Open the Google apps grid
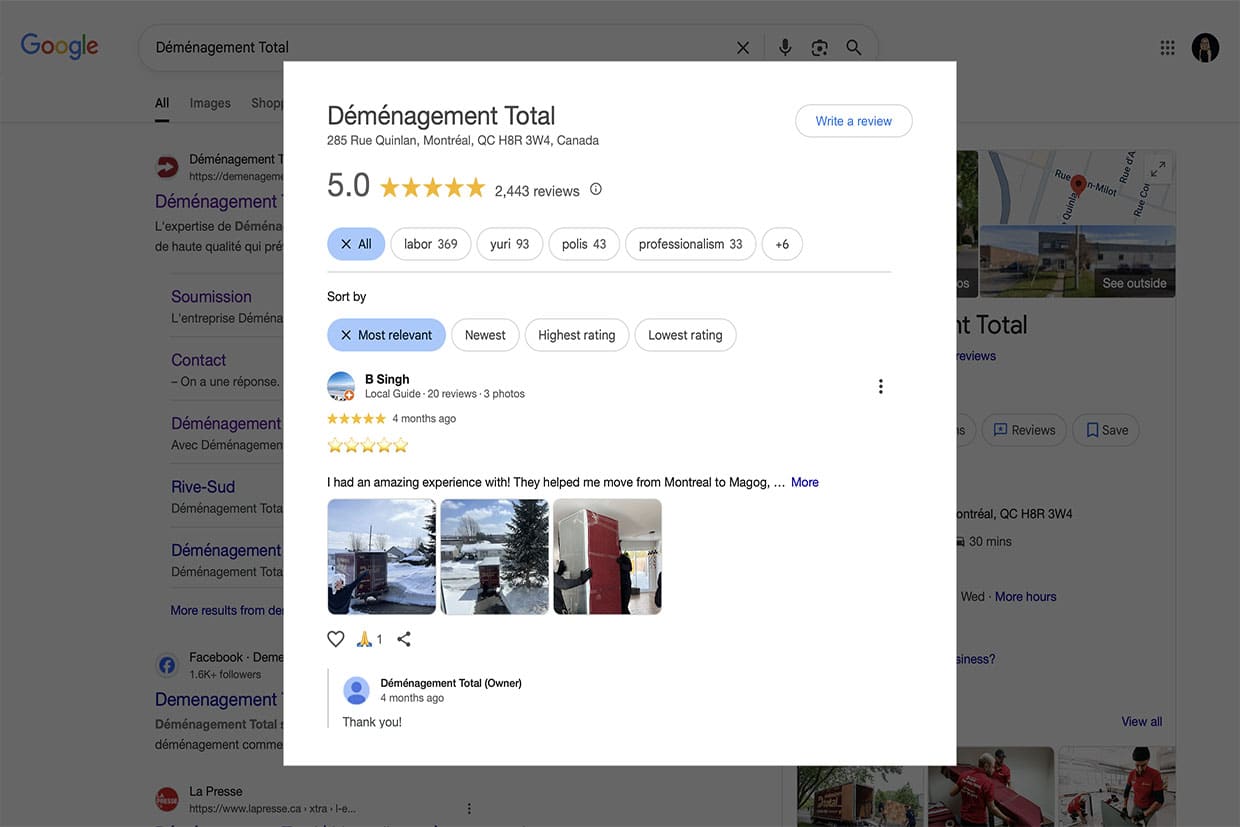Screen dimensions: 1240x827 [1167, 48]
